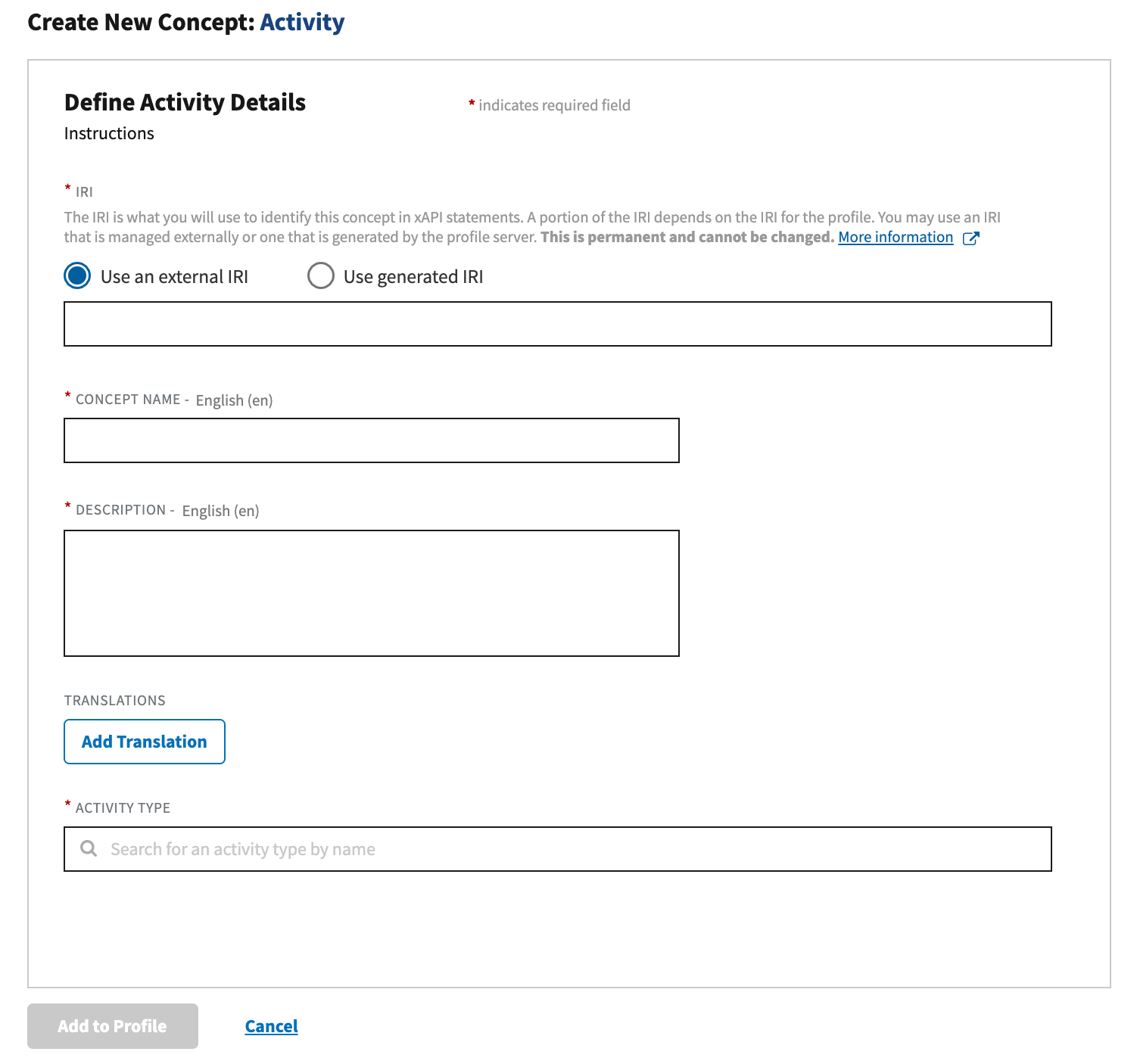
Task: Click the Instructions text
Action: 109,134
